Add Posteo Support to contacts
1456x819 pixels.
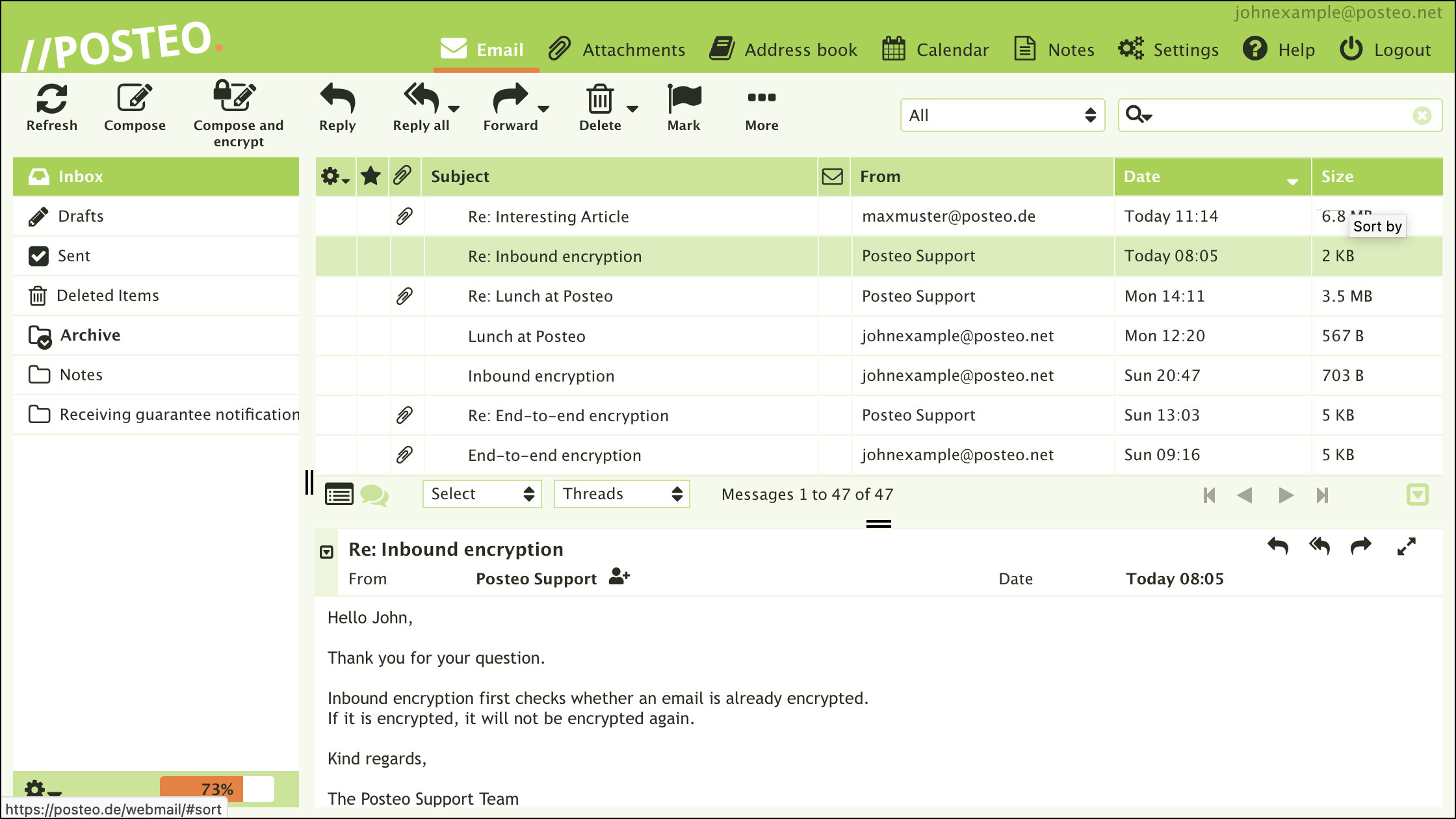pyautogui.click(x=619, y=577)
